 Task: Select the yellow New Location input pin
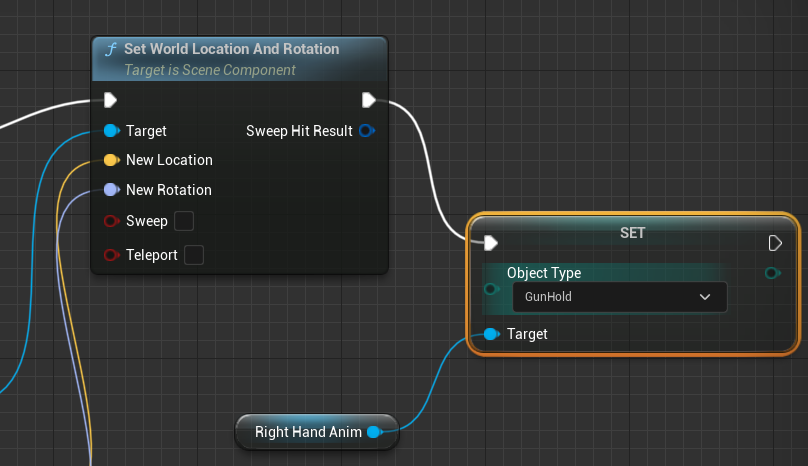pos(110,160)
